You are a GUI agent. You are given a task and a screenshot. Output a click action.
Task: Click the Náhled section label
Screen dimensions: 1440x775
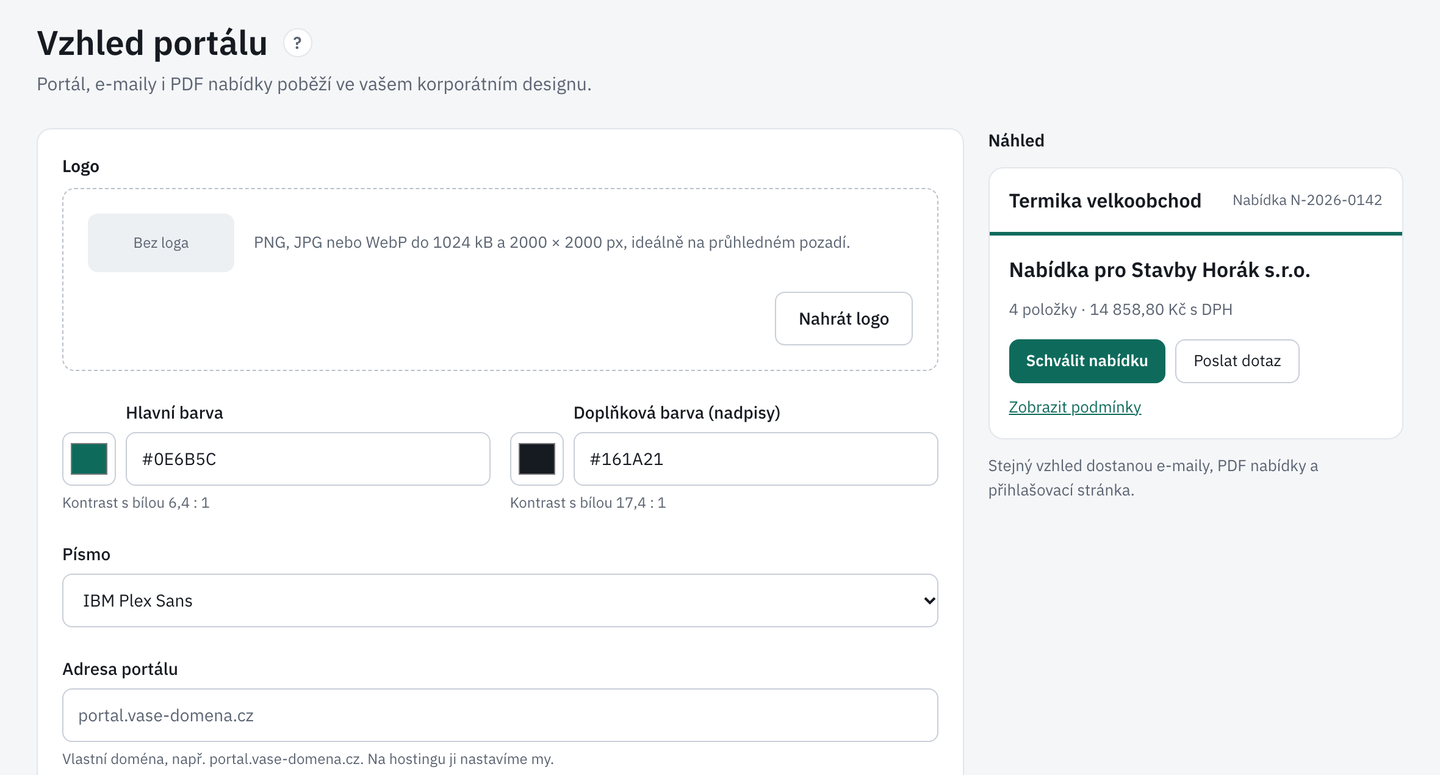coord(1016,140)
